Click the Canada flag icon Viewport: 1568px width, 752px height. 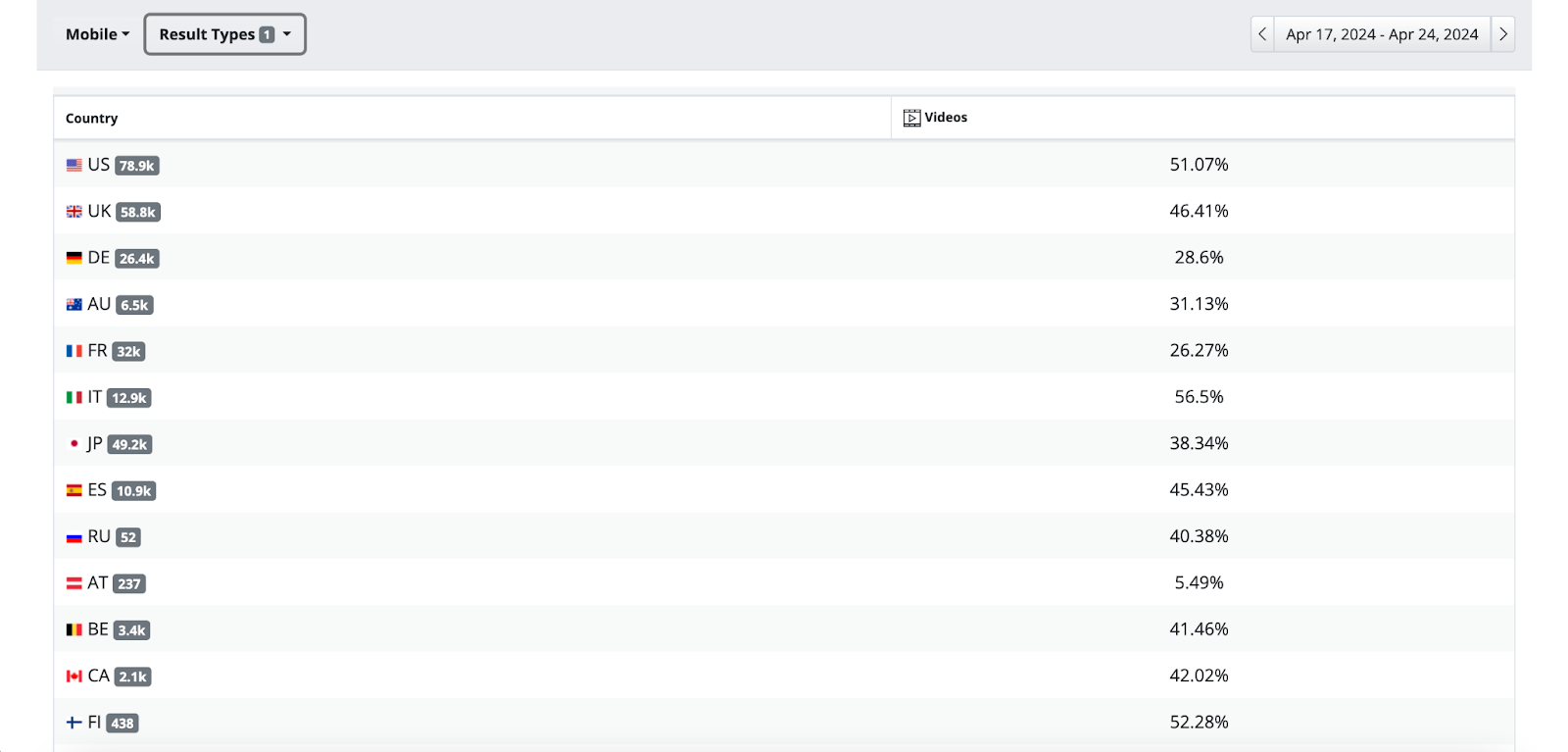74,677
